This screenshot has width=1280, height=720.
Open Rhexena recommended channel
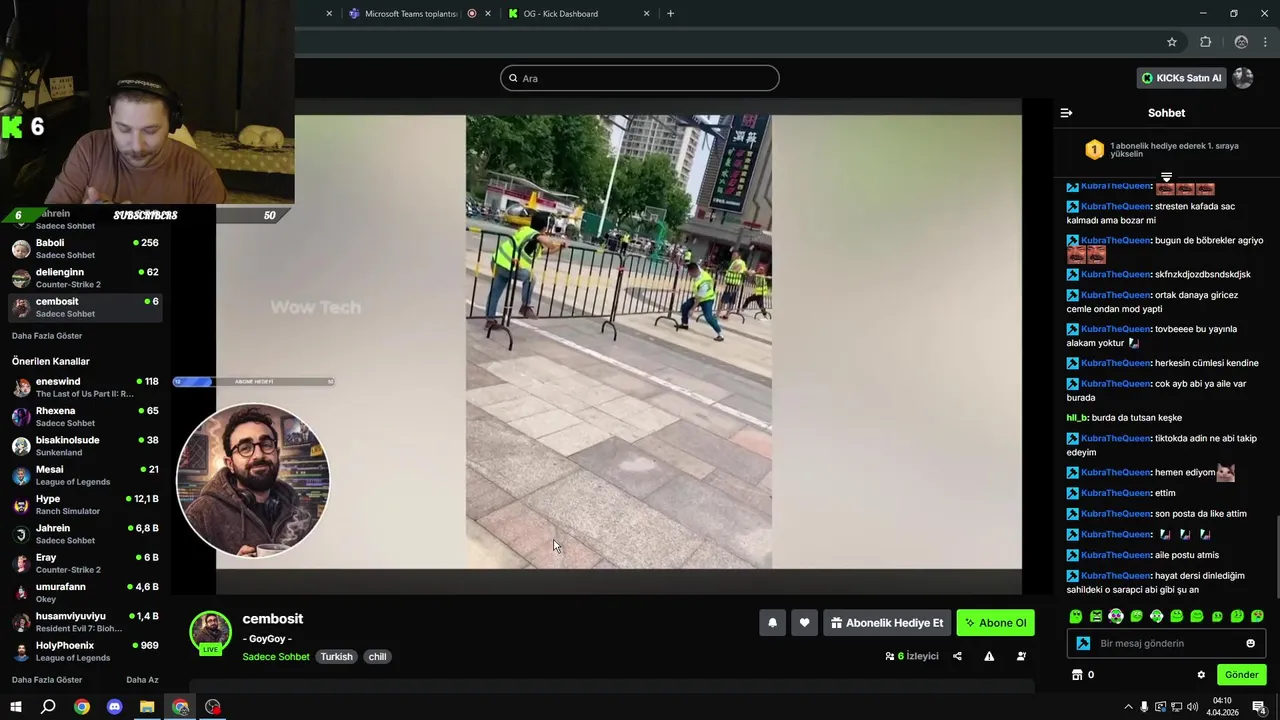click(85, 416)
